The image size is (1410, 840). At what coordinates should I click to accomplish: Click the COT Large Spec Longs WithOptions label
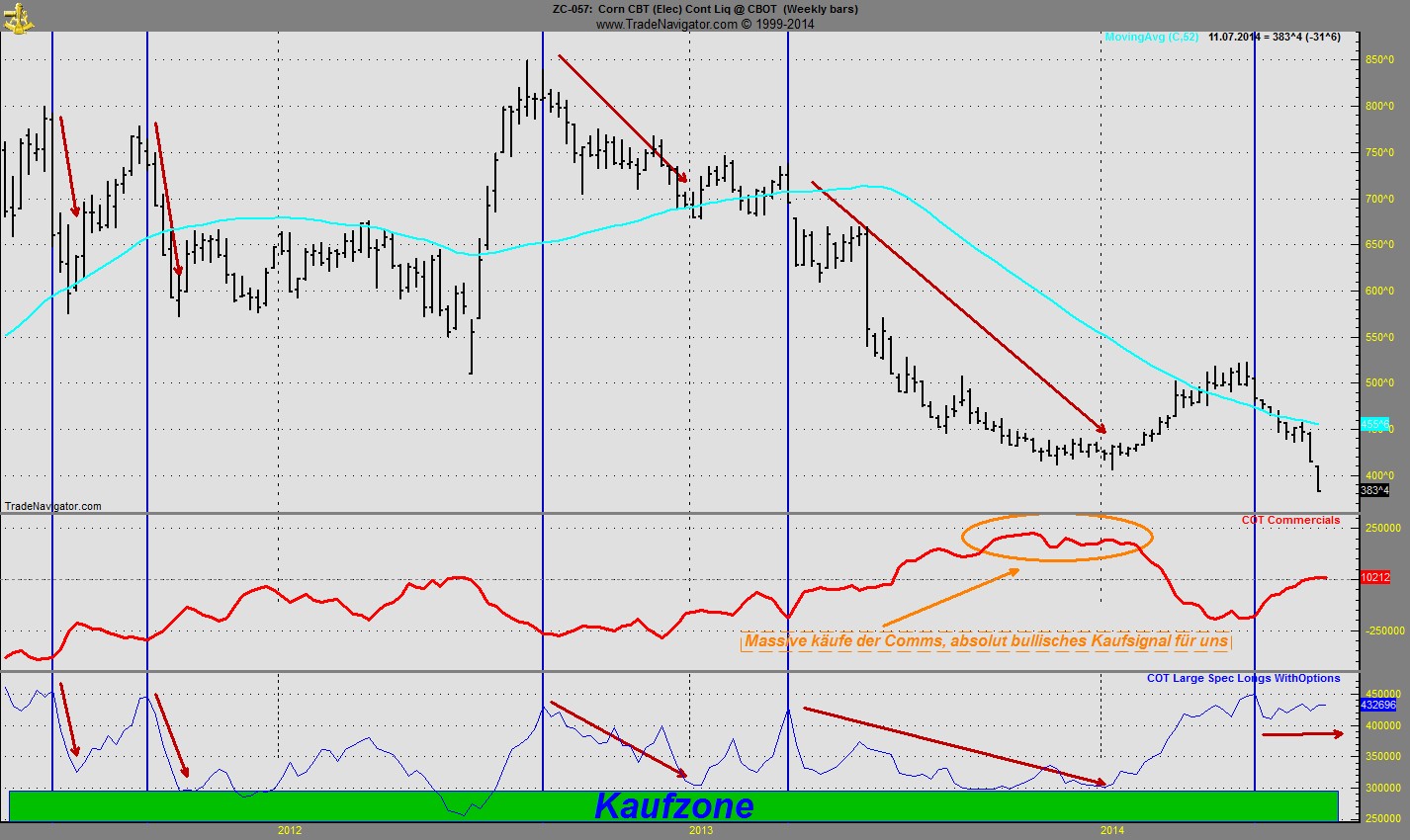click(1243, 679)
